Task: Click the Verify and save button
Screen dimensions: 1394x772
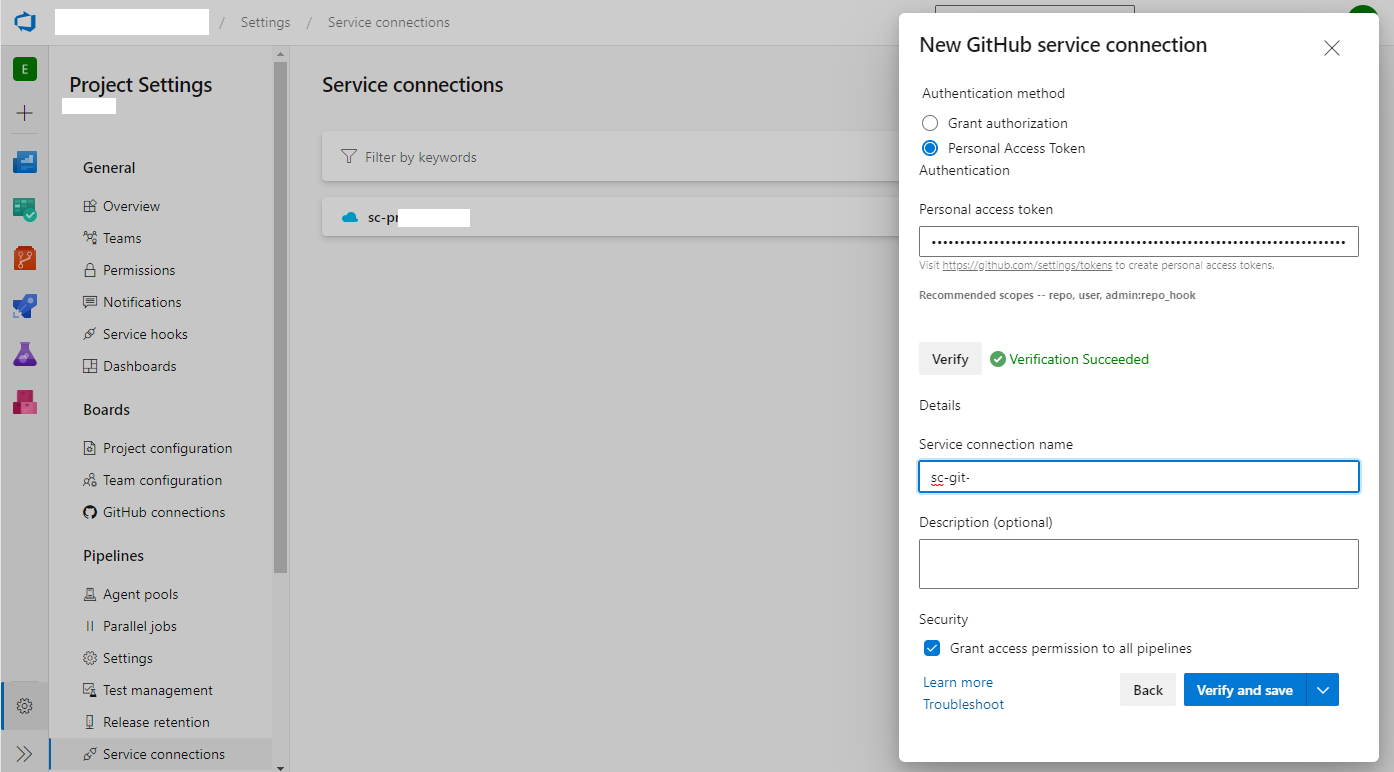Action: pos(1245,690)
